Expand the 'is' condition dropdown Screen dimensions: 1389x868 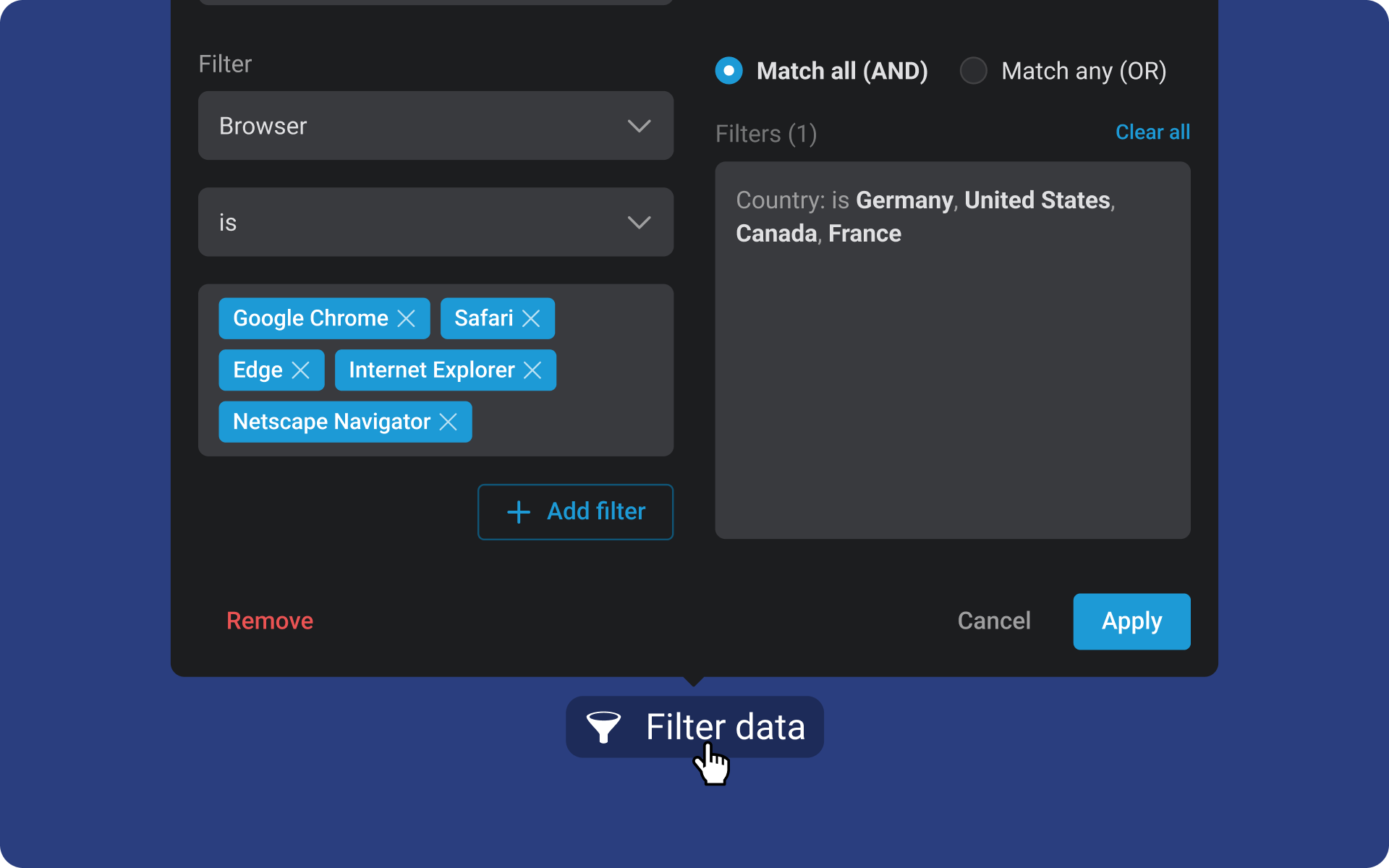click(435, 222)
